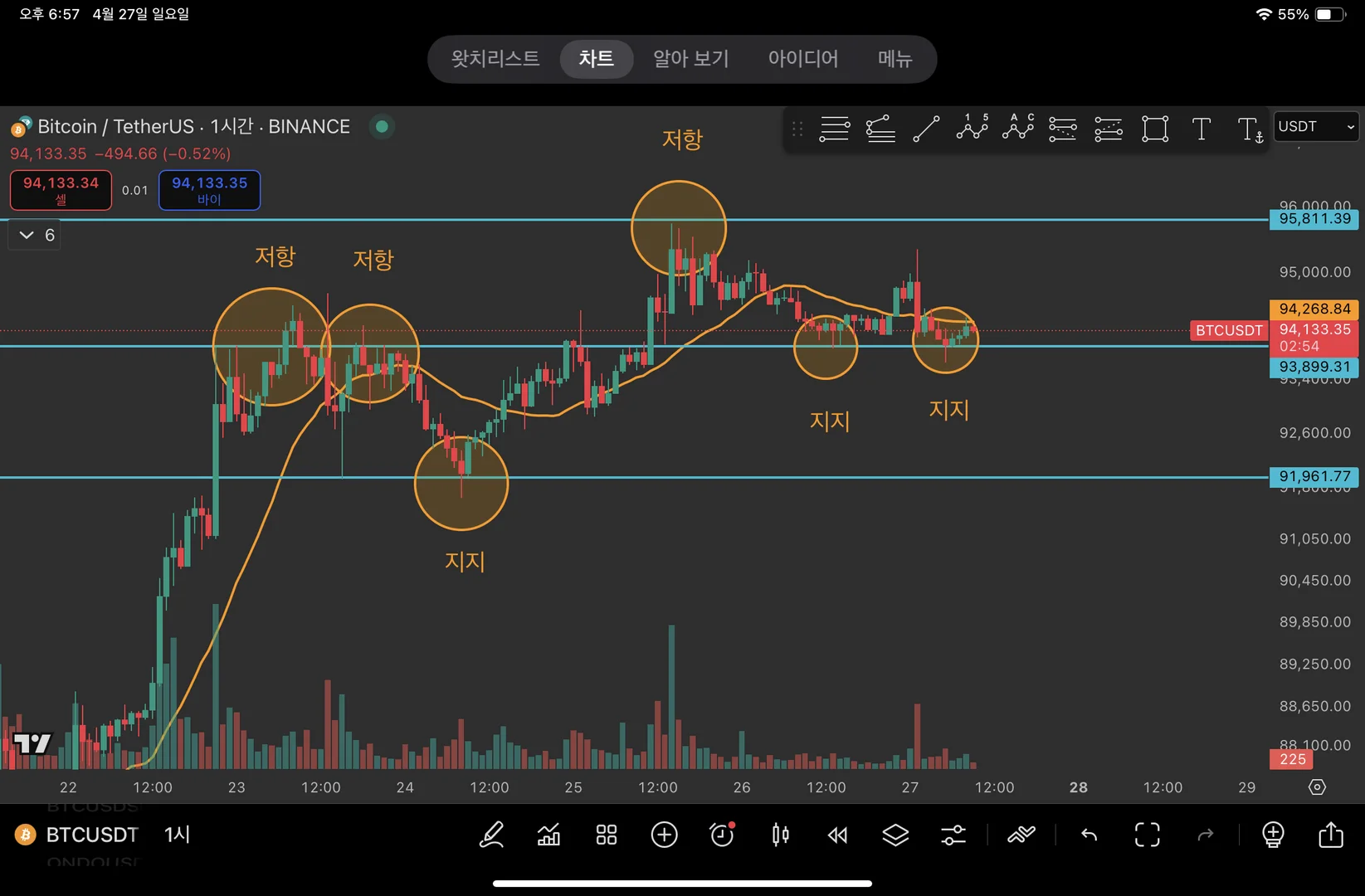Open the alert clock icon
1365x896 pixels.
(x=722, y=835)
